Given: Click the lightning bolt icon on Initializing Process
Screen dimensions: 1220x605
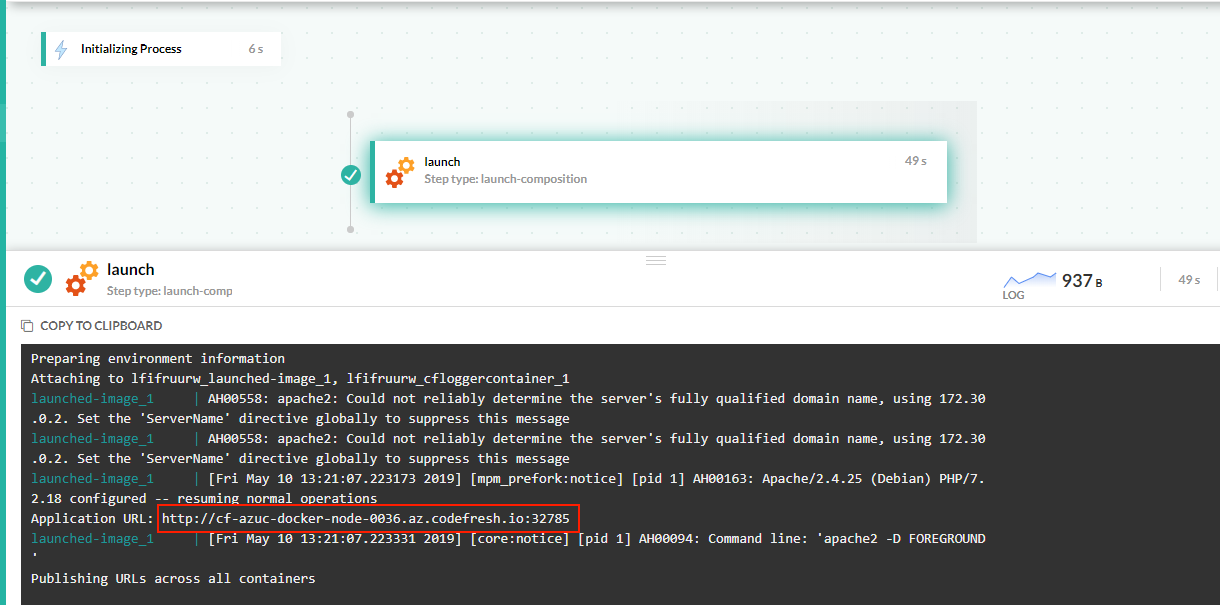Looking at the screenshot, I should 62,49.
